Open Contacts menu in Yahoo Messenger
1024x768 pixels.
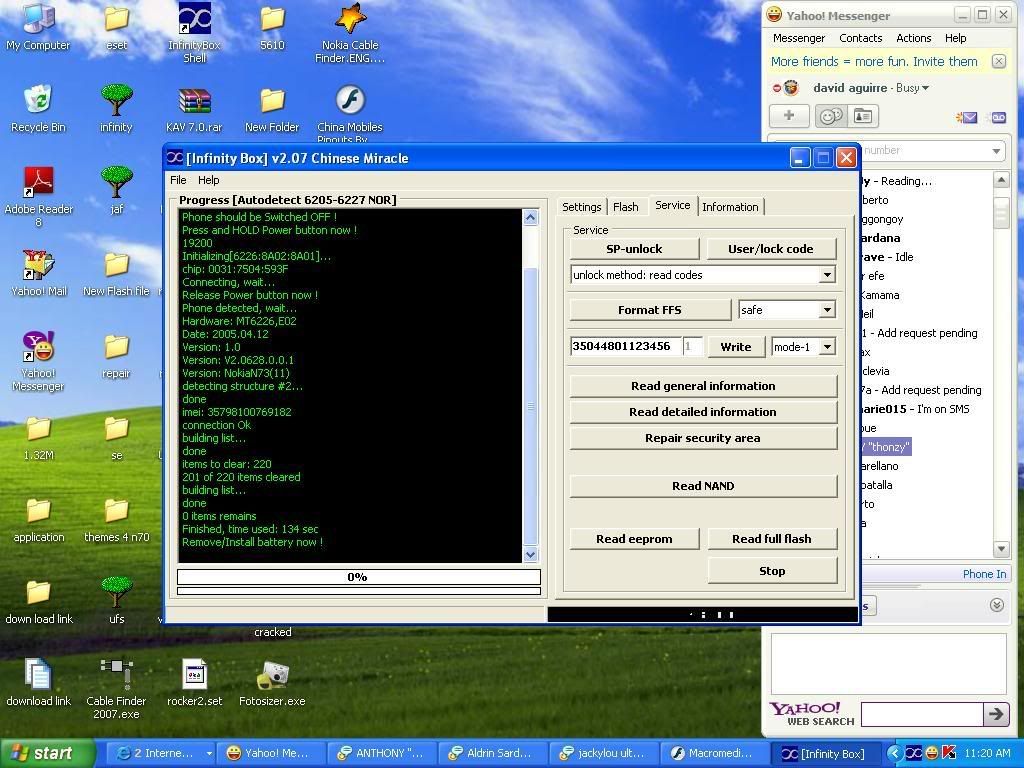tap(860, 38)
